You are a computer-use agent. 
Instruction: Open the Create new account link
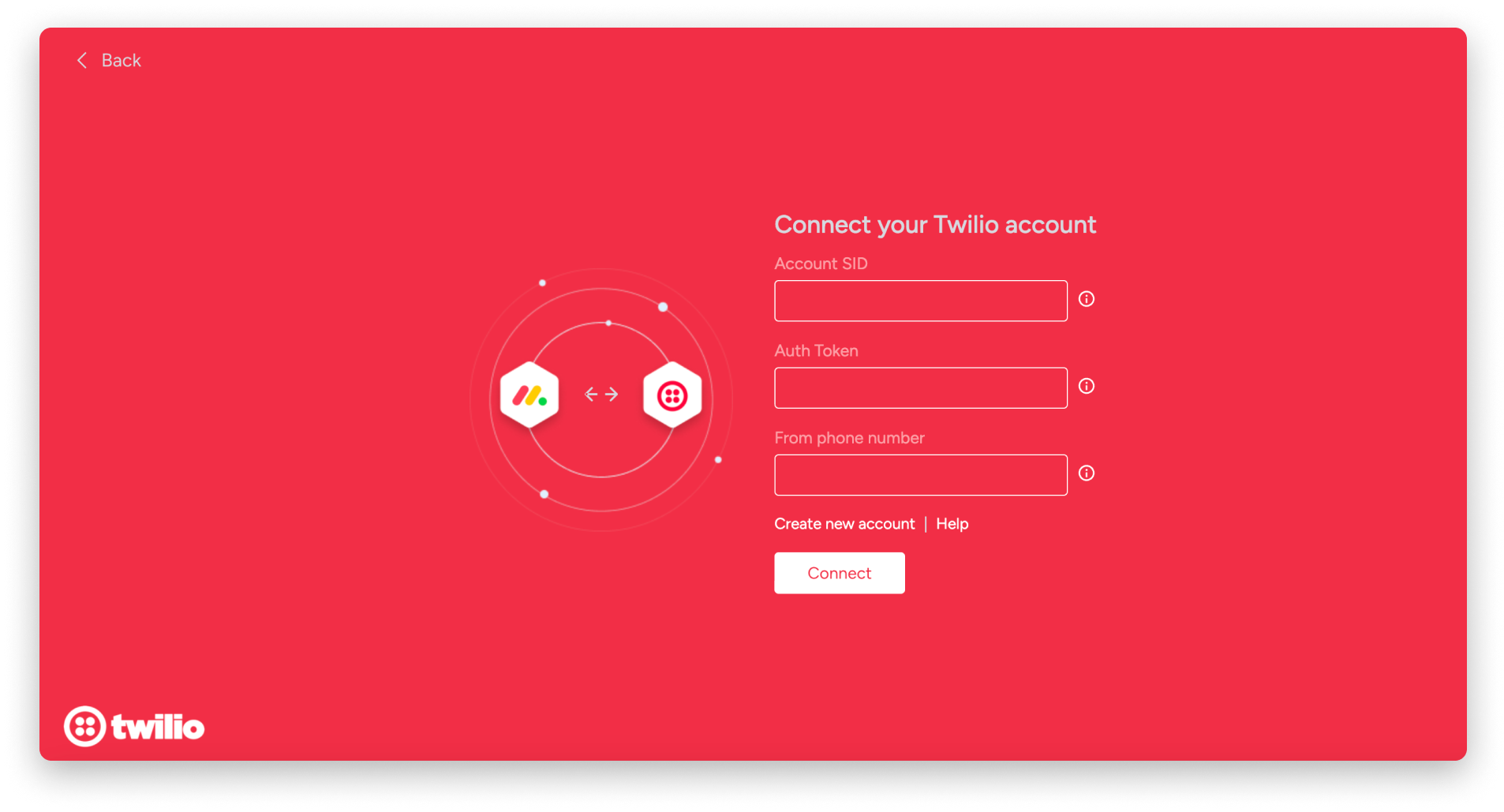tap(844, 524)
